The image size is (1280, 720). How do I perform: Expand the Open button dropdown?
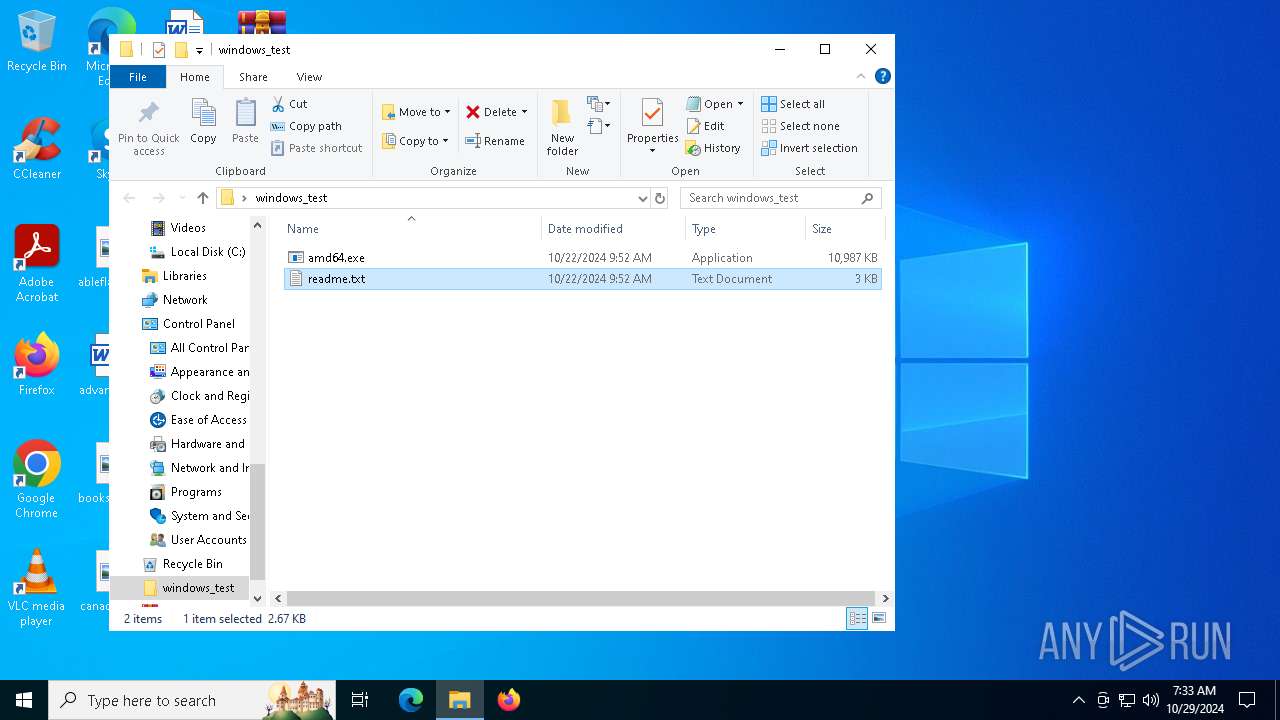click(740, 104)
